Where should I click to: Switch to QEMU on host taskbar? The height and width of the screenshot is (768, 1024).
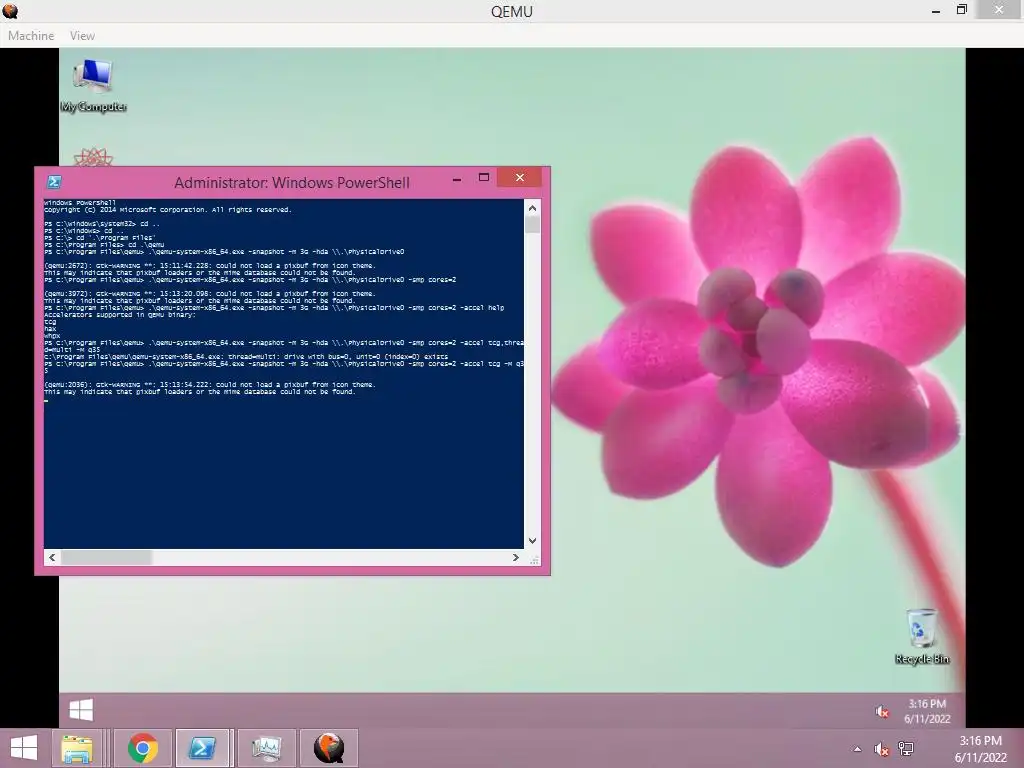point(328,748)
